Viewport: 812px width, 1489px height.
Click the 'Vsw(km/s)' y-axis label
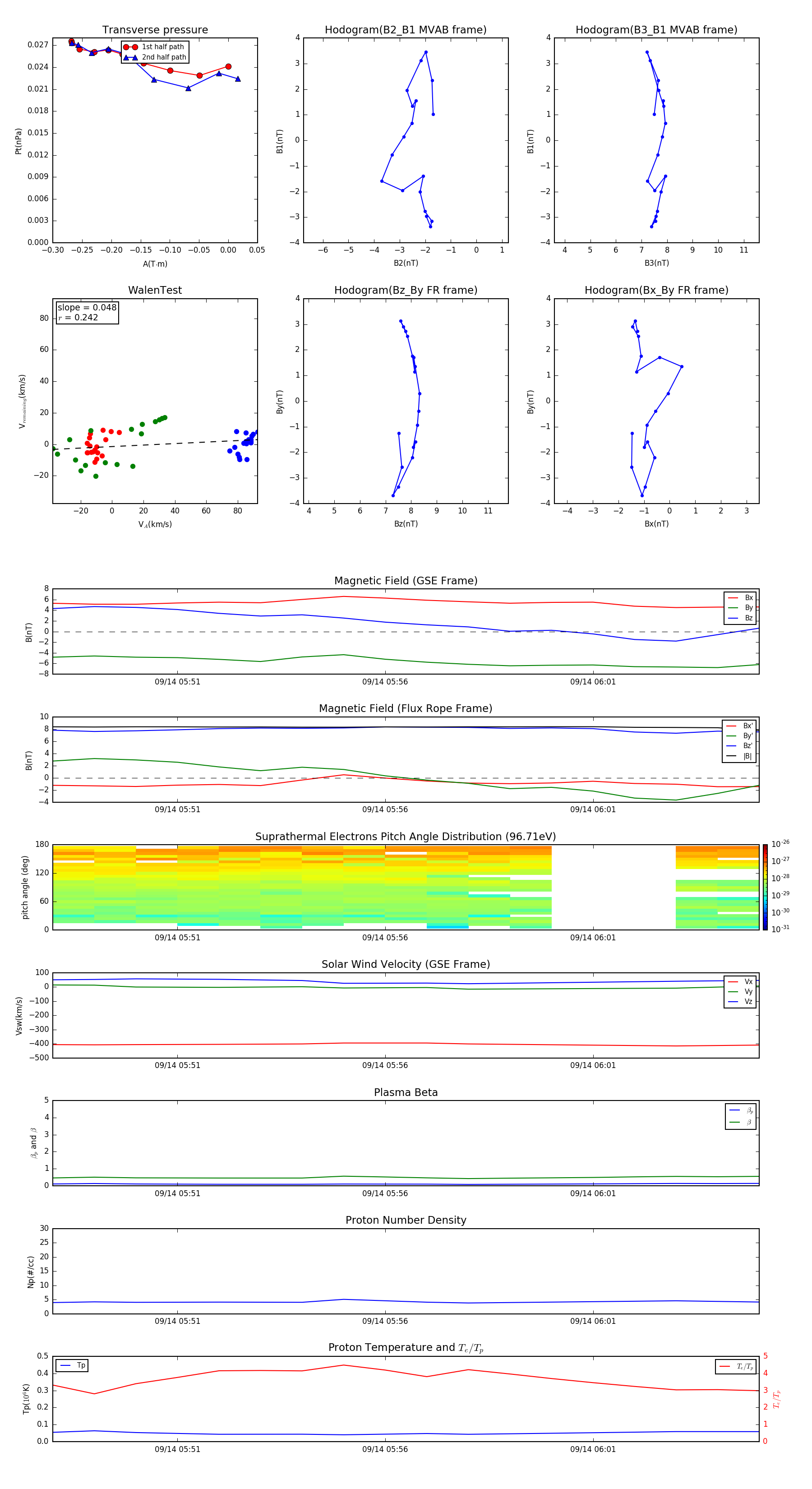tap(19, 1016)
